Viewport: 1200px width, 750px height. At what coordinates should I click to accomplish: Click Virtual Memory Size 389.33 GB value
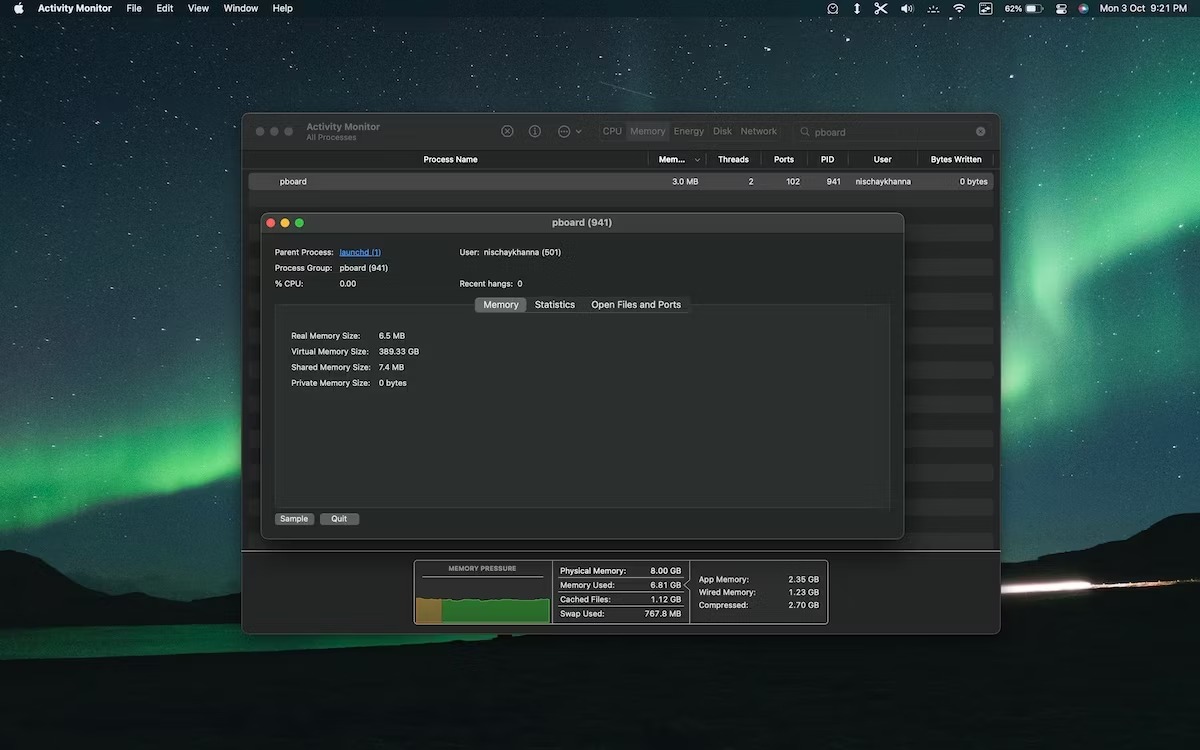(399, 352)
